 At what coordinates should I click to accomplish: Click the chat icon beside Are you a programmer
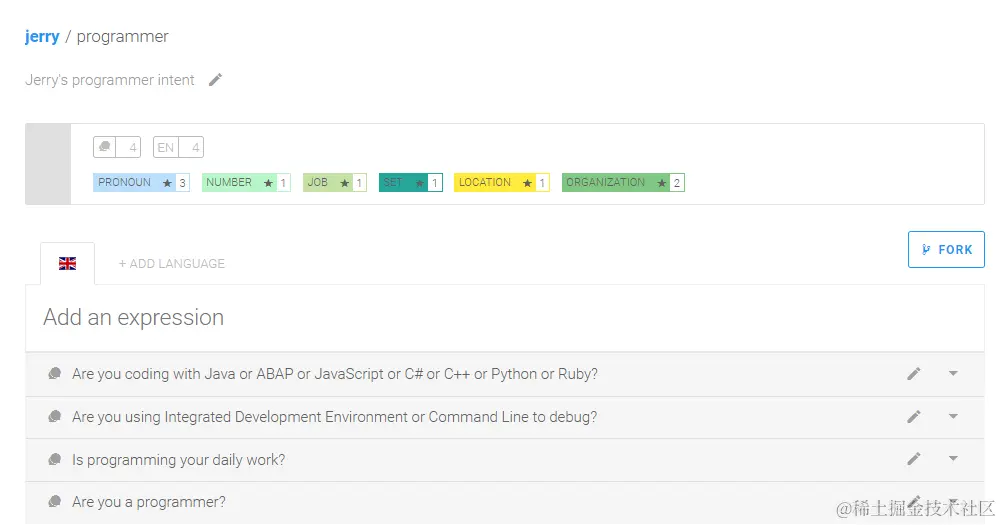pyautogui.click(x=55, y=501)
